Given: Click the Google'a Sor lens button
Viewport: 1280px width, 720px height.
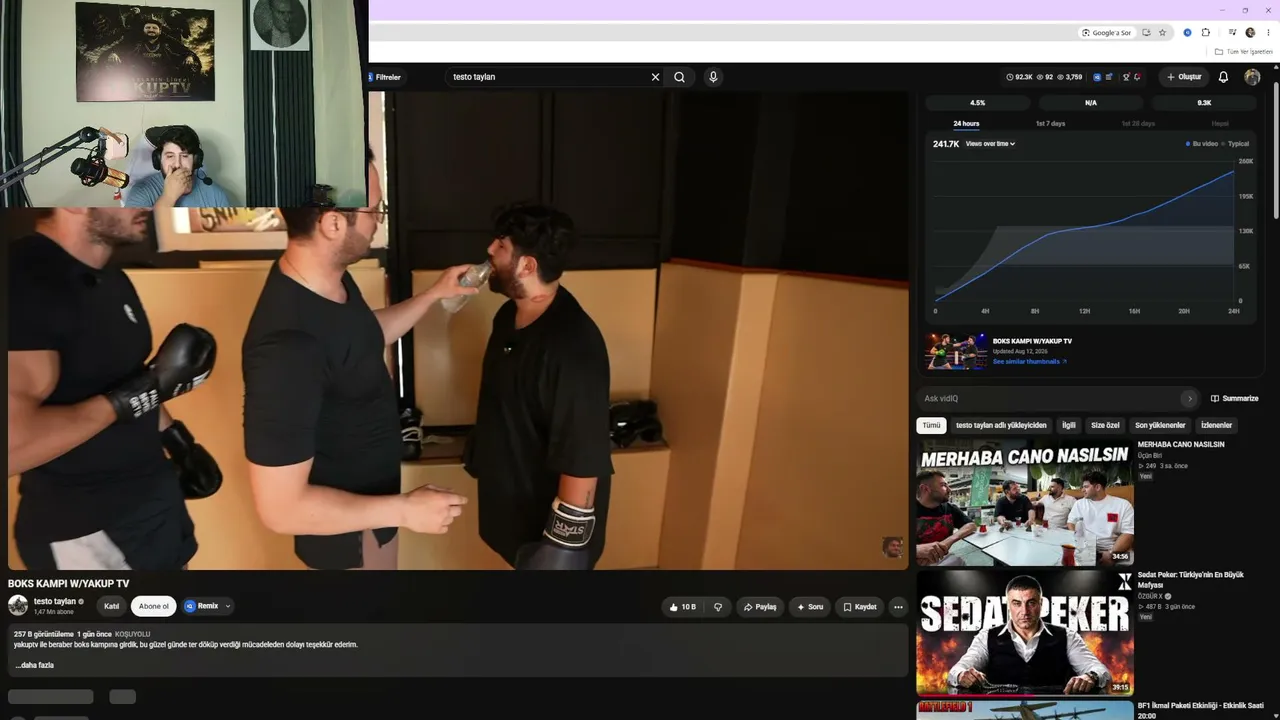Looking at the screenshot, I should (1107, 33).
